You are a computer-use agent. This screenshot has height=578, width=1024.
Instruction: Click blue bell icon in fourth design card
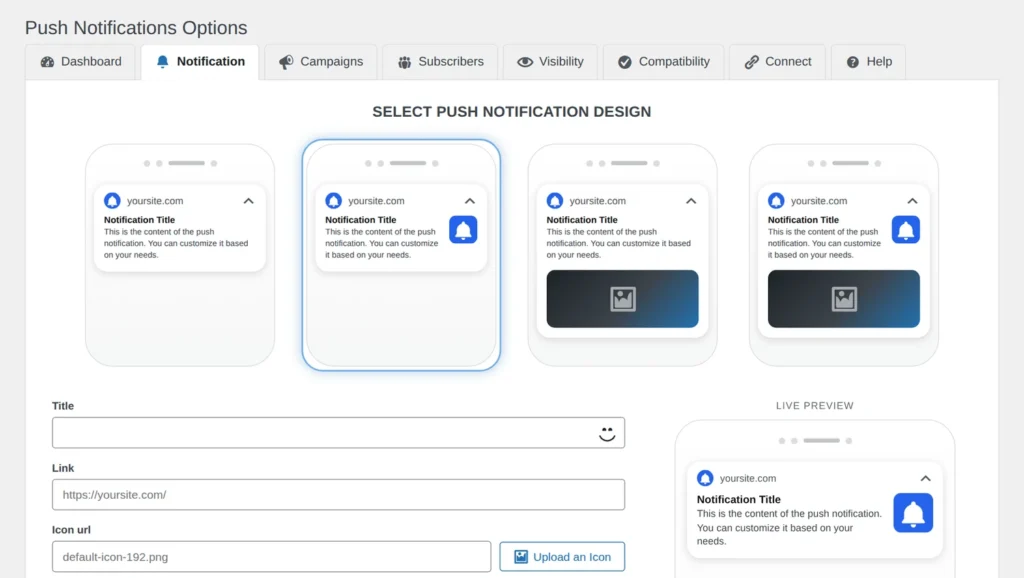[906, 229]
